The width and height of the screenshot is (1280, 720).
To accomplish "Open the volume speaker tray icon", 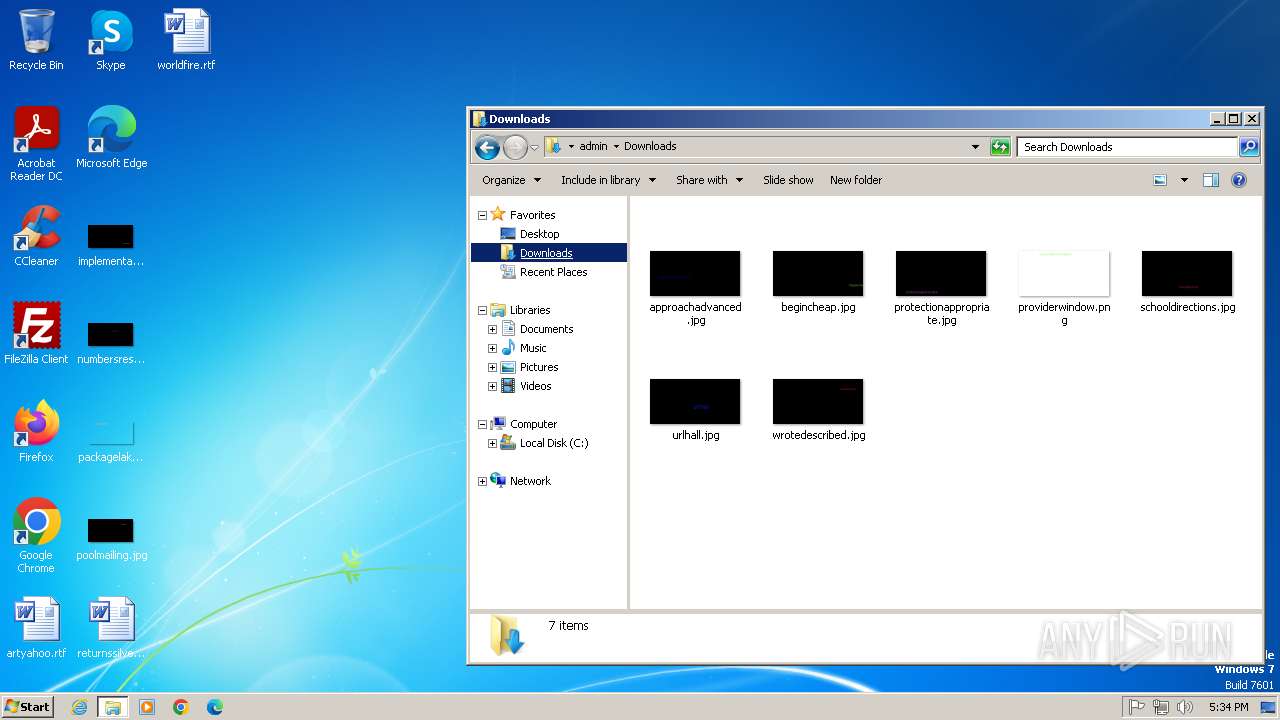I will point(1185,707).
